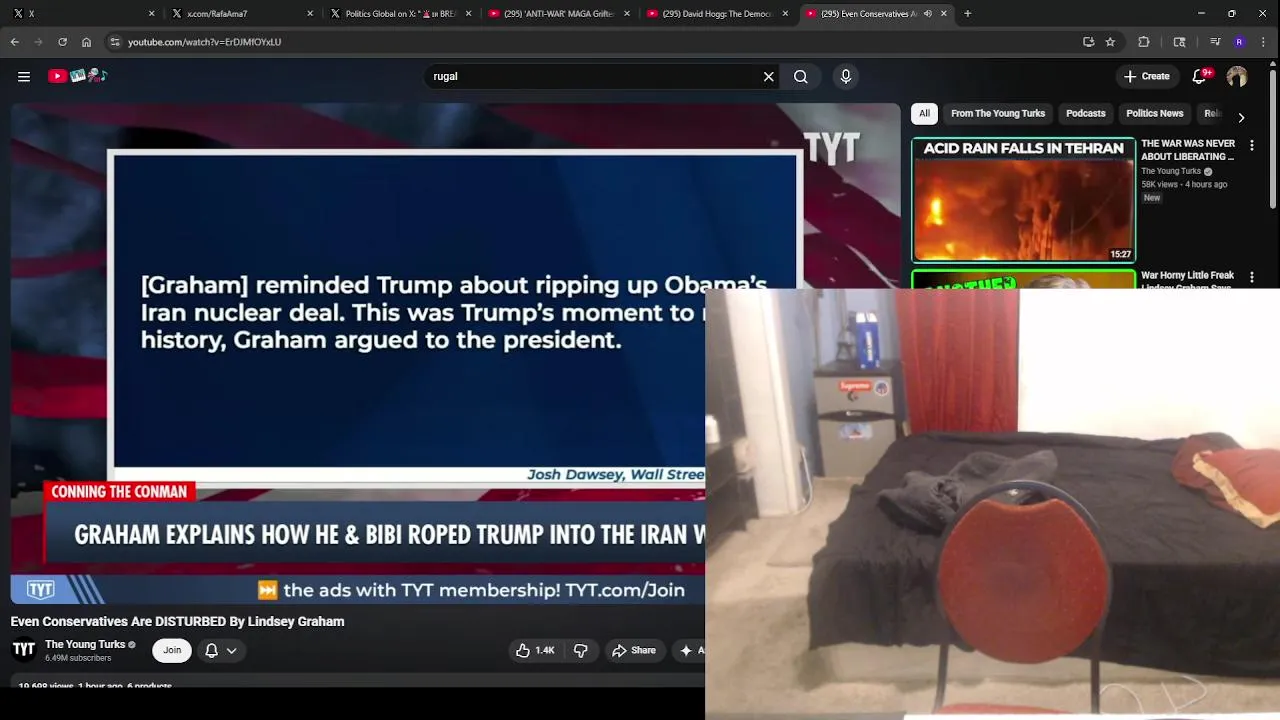
Task: Expand the notification bell dropdown
Action: [221, 650]
